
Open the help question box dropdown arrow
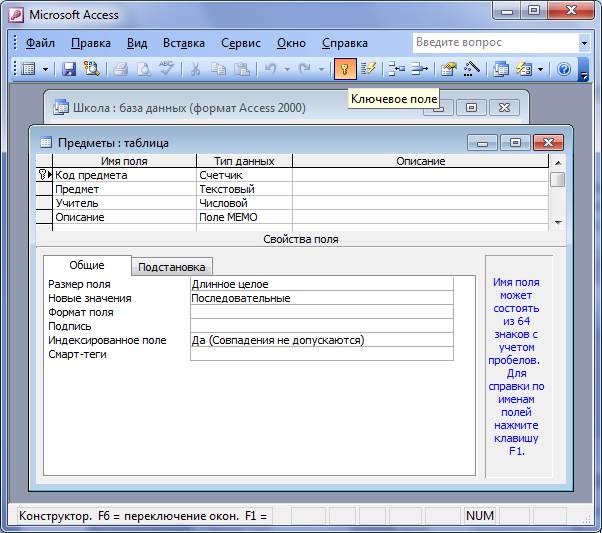pyautogui.click(x=584, y=43)
